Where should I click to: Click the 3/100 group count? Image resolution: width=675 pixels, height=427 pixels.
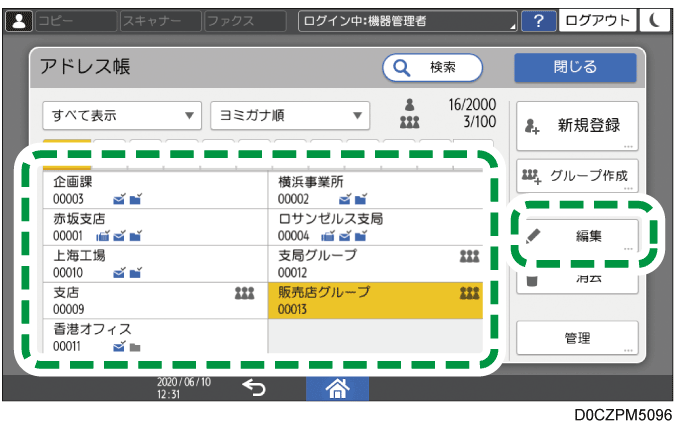[x=480, y=122]
